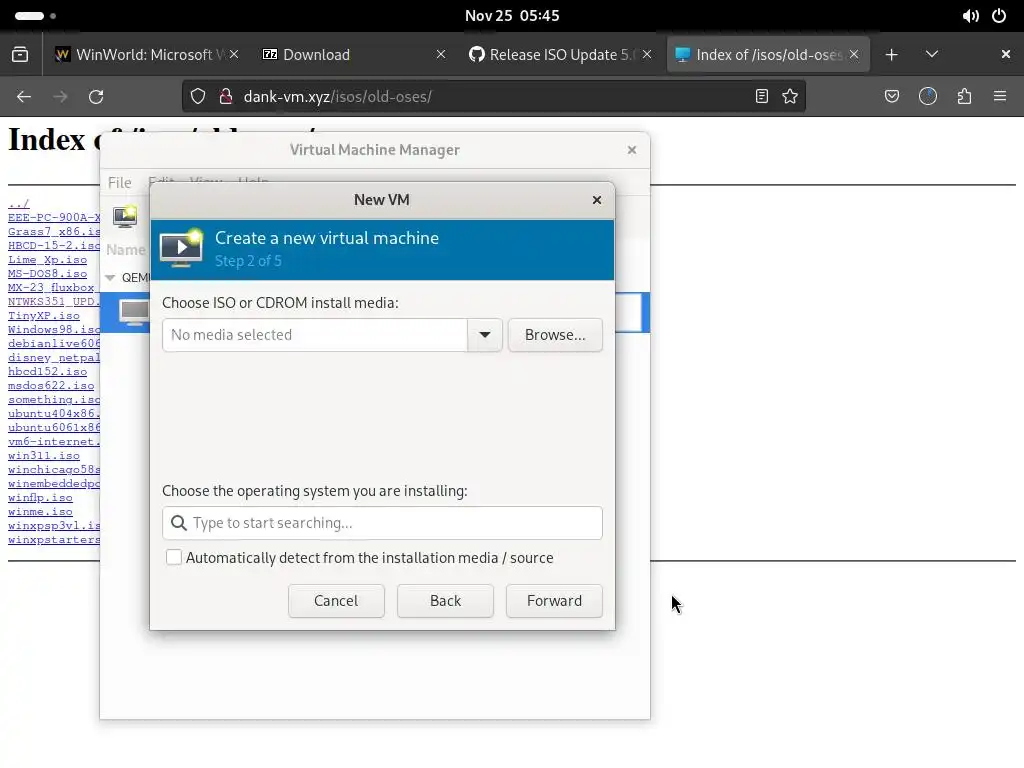Open the Lime_Xp.iso link
This screenshot has width=1024, height=768.
[x=48, y=259]
